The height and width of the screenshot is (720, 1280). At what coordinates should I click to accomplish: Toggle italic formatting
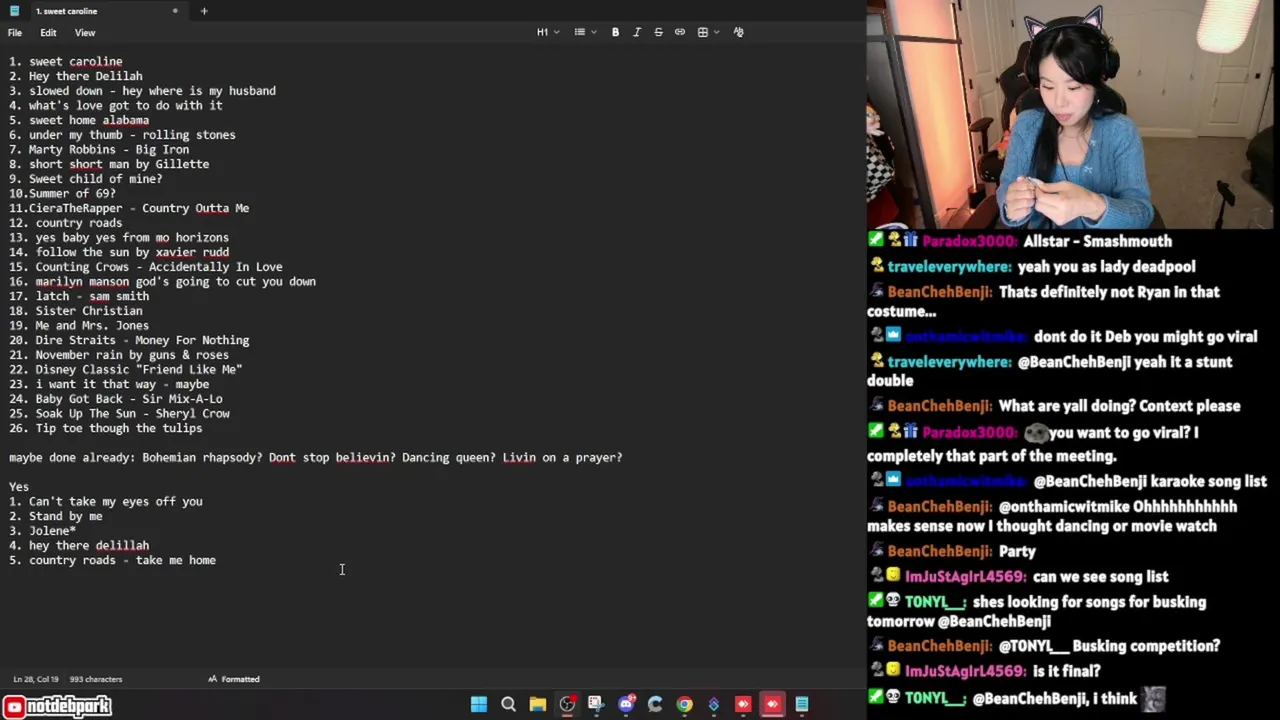(637, 32)
